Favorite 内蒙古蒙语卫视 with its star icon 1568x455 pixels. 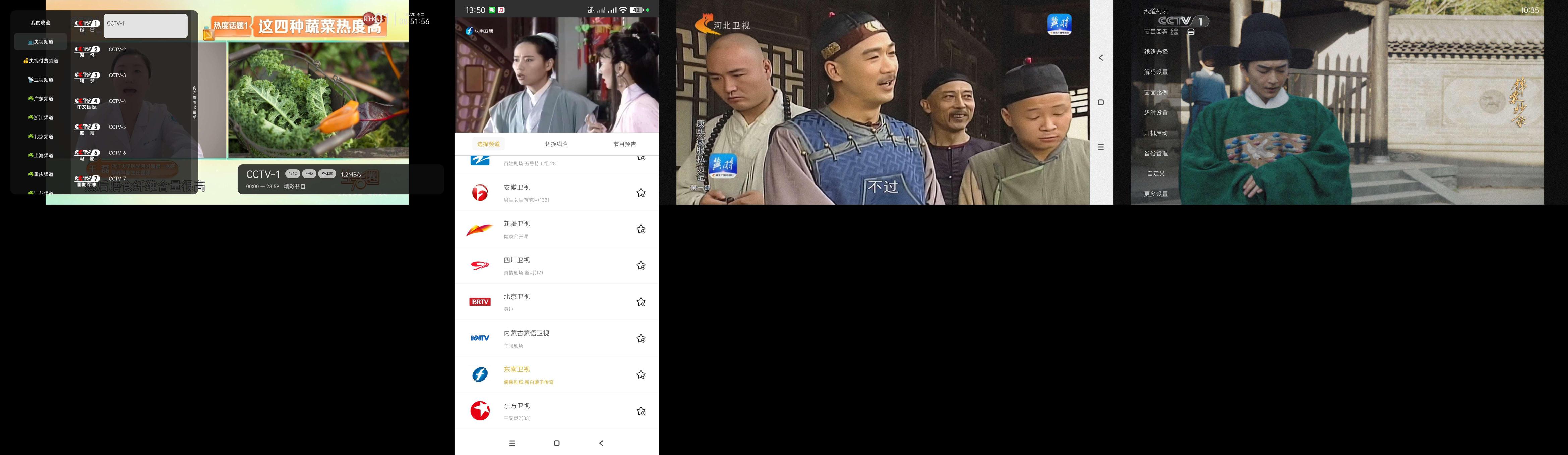(x=641, y=339)
